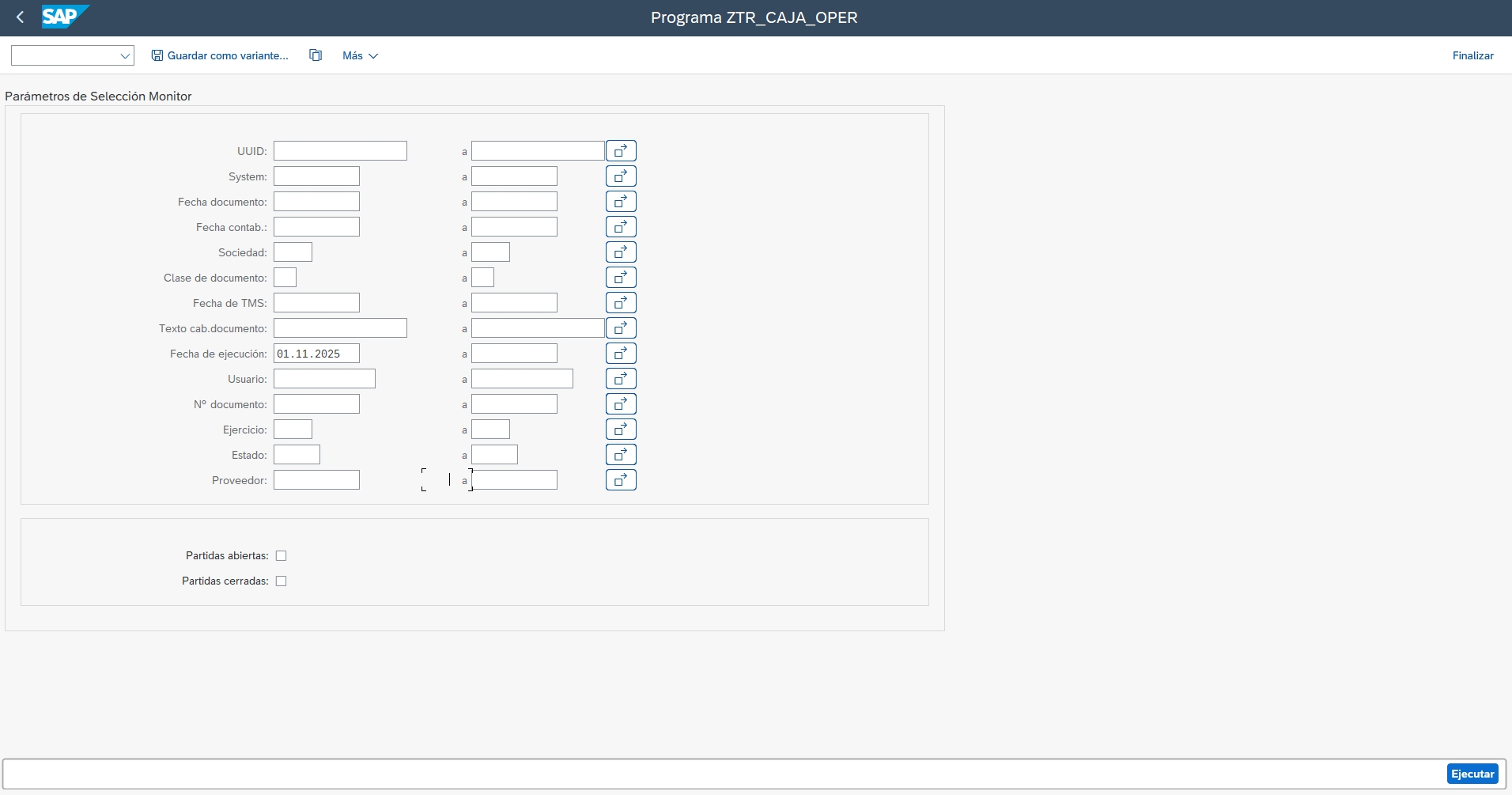Screen dimensions: 1512x795
Task: Open multiple selection for Estado
Action: 621,455
